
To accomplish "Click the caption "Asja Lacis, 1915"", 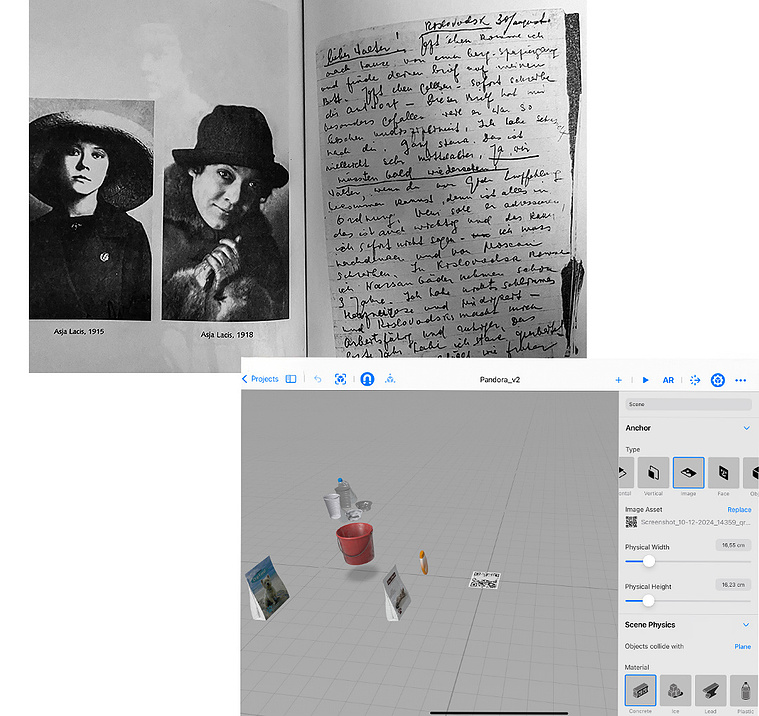I will point(79,332).
